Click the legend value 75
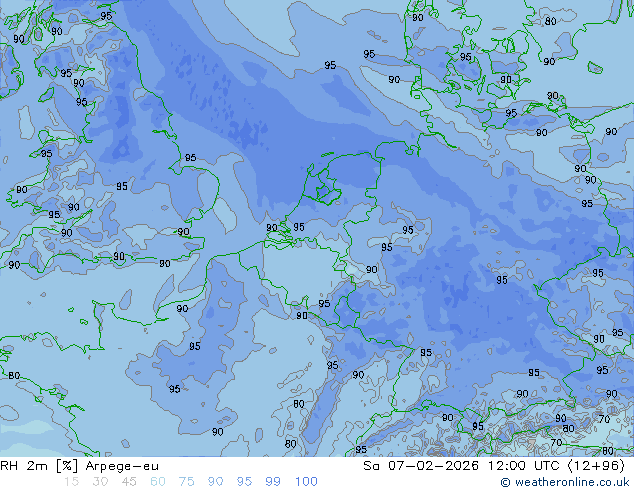634x490 pixels. point(186,482)
